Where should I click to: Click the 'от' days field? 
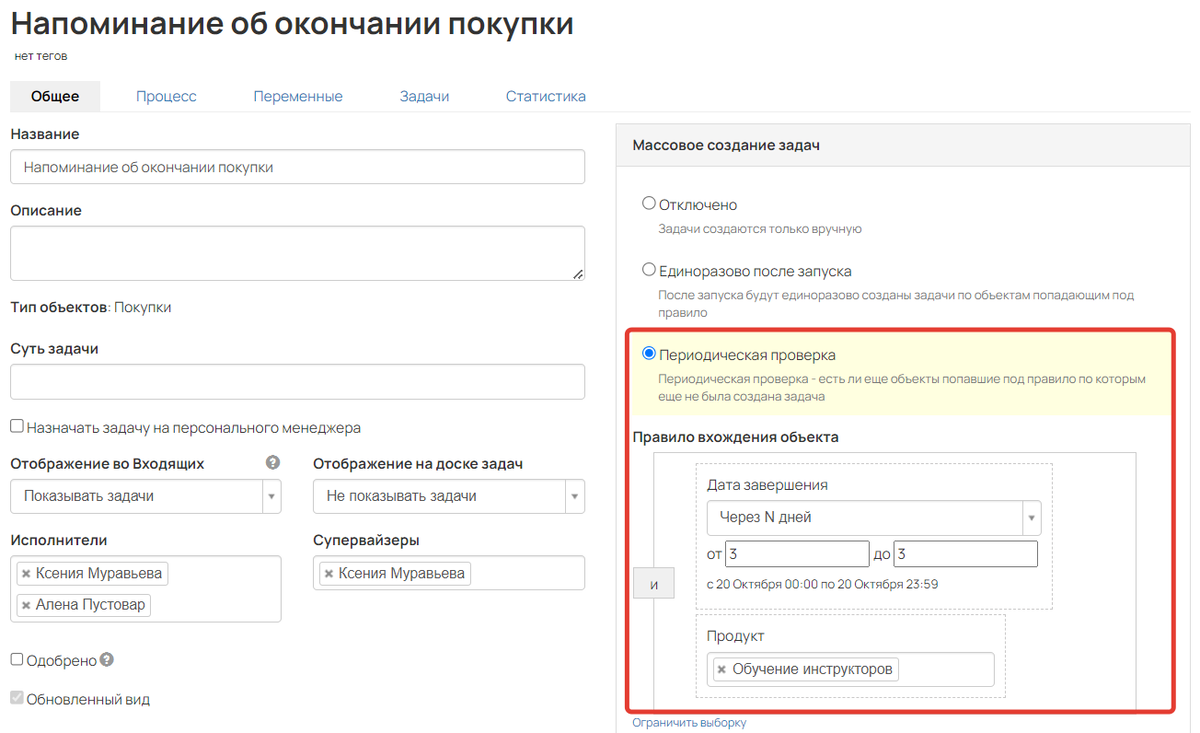[797, 554]
